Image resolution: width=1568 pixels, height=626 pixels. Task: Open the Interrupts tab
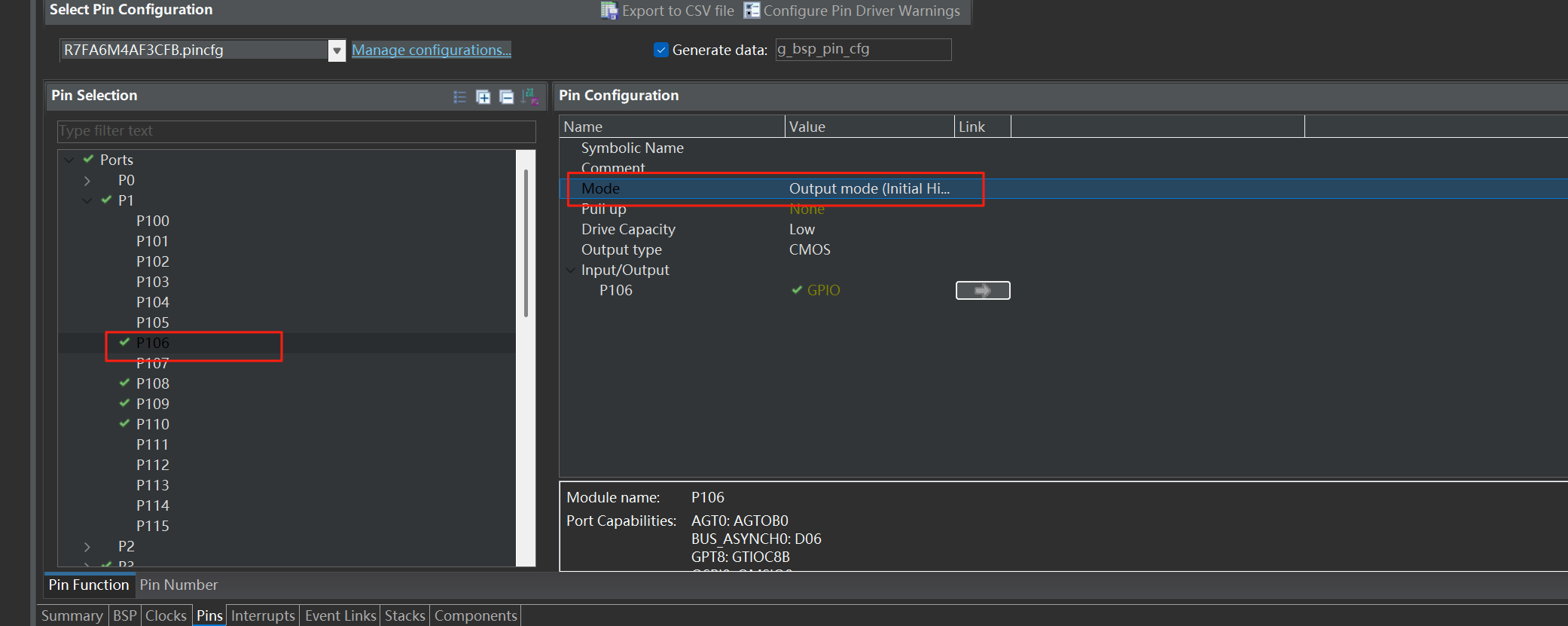263,615
